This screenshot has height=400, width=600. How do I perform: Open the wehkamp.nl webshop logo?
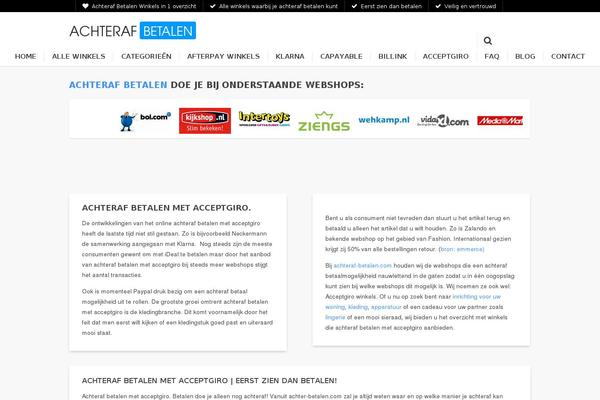click(384, 120)
